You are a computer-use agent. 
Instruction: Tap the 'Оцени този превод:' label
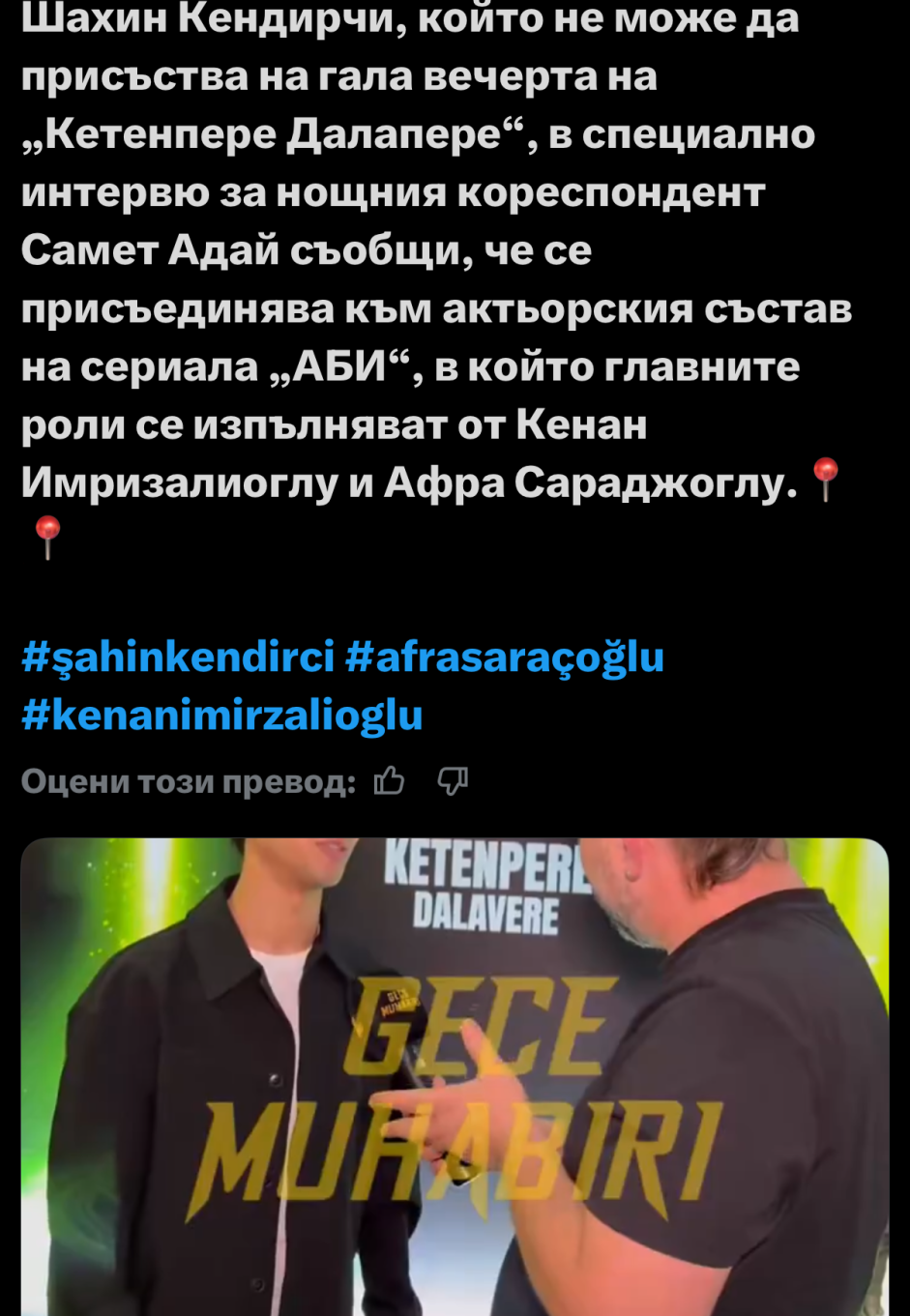coord(189,781)
